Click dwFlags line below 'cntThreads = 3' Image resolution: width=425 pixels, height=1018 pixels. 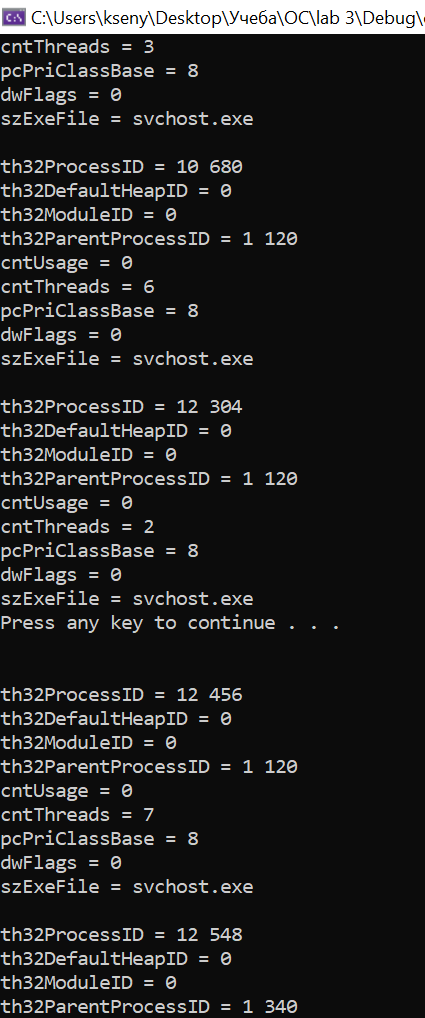tap(61, 95)
